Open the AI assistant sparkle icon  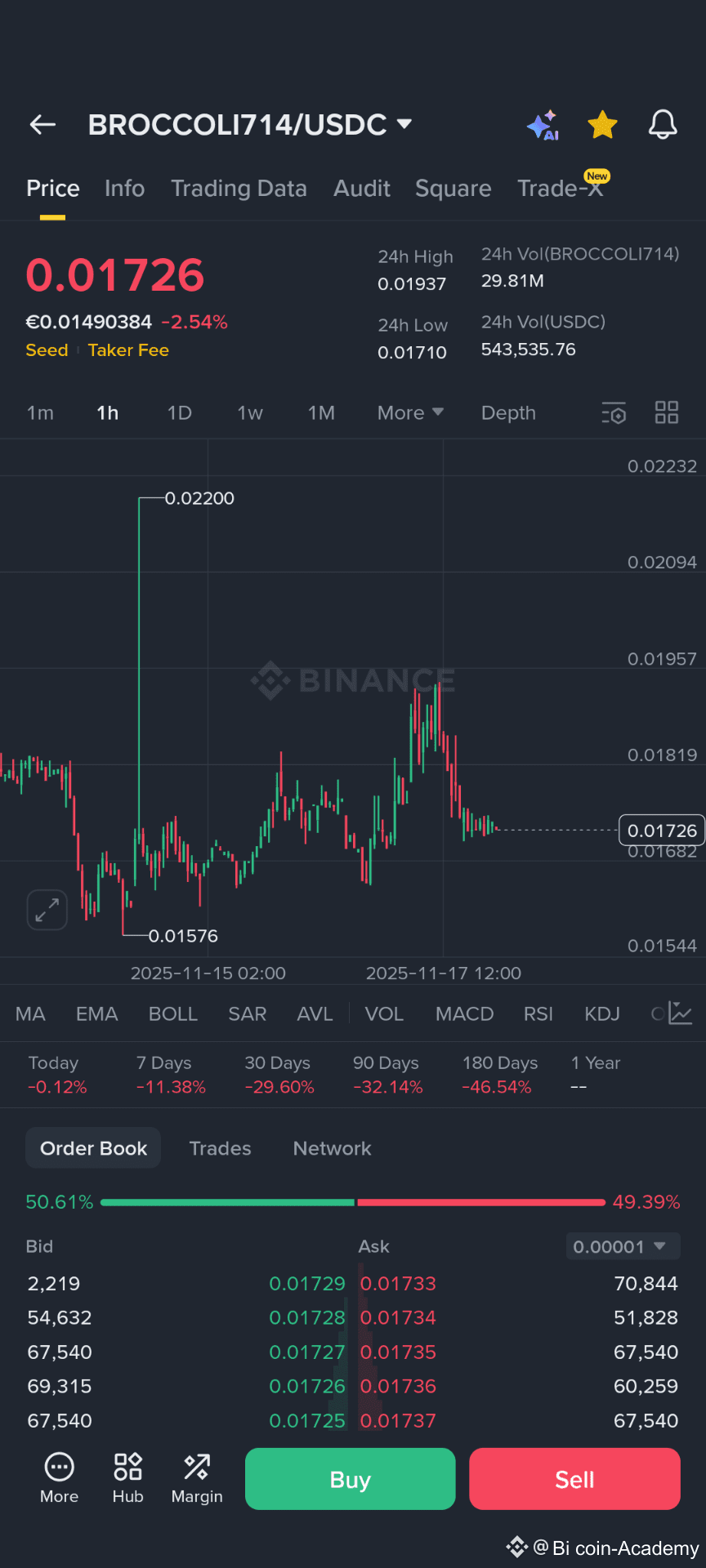(x=543, y=125)
